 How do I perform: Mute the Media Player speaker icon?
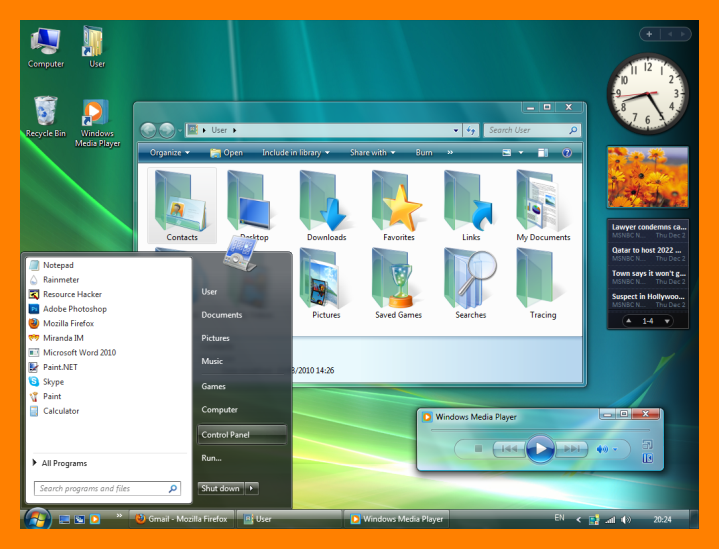coord(602,449)
